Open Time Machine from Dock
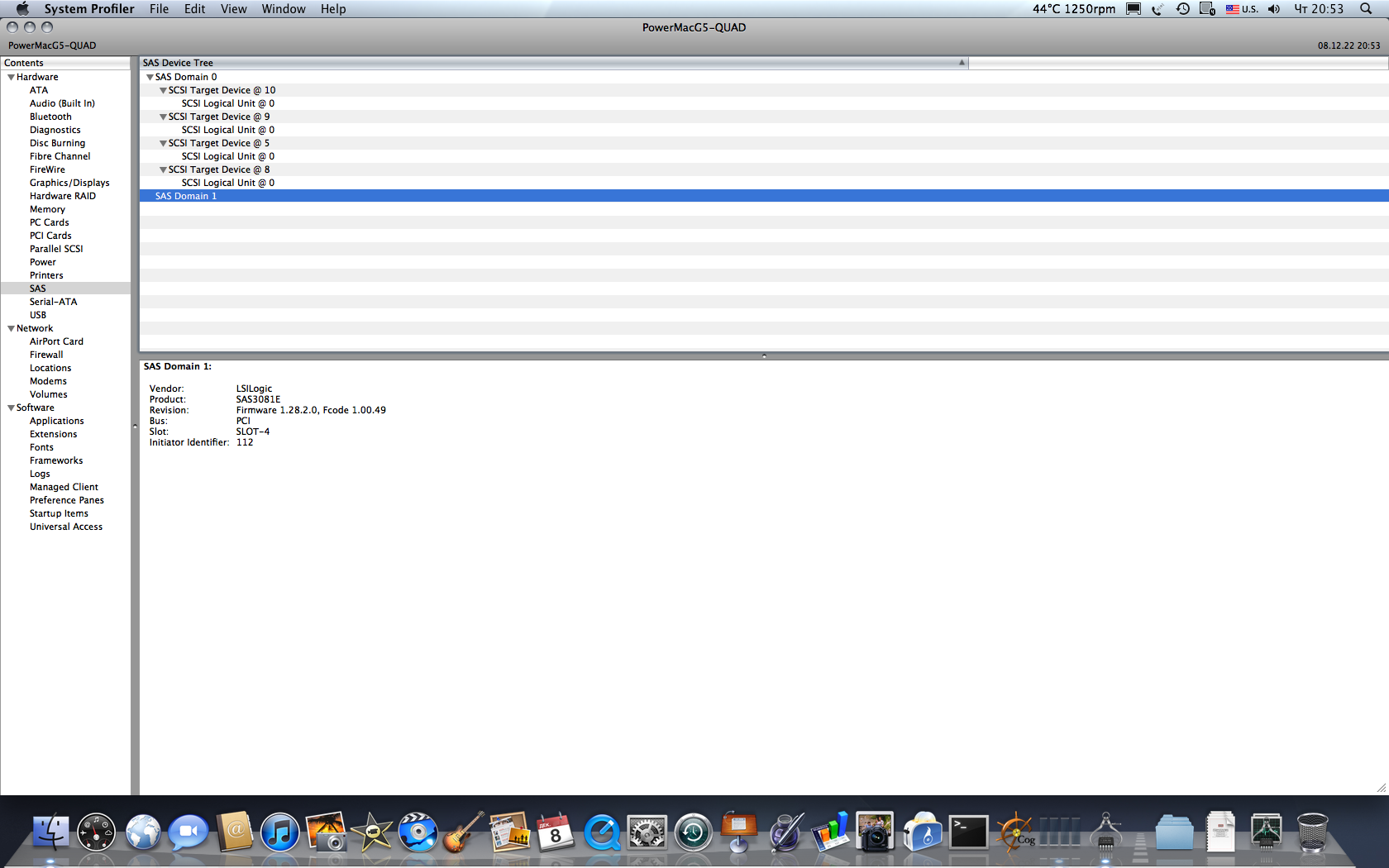 click(693, 832)
